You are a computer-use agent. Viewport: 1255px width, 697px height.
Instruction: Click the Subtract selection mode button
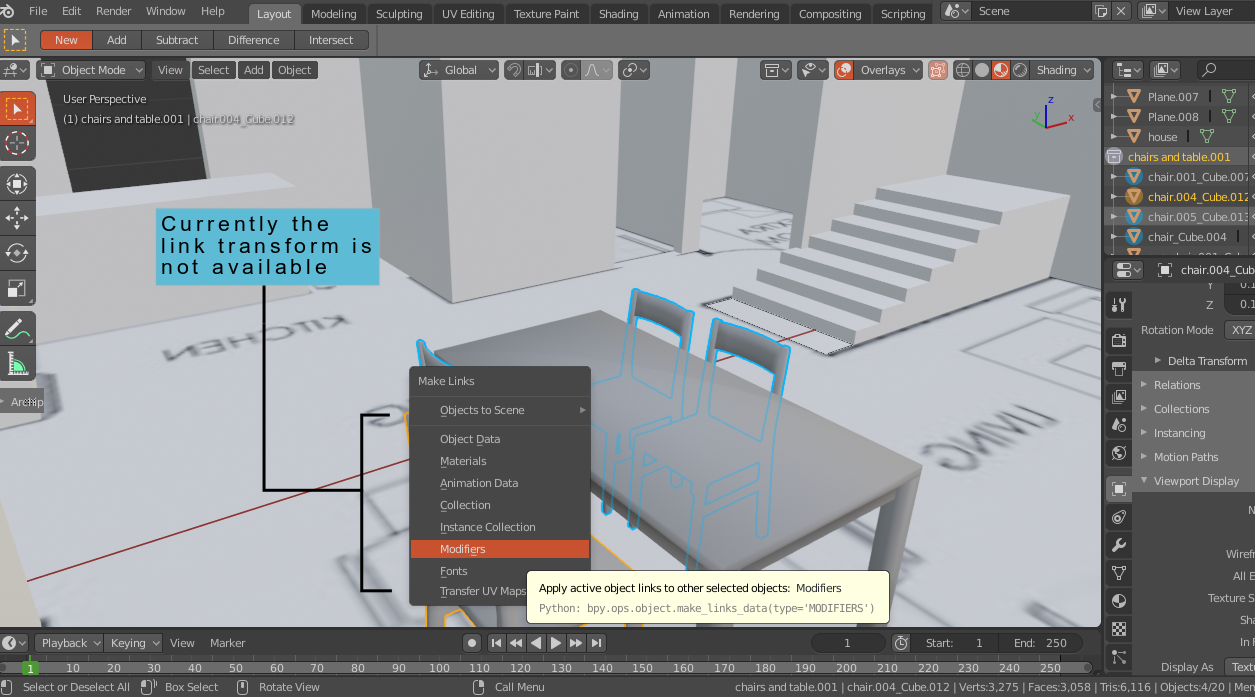click(x=177, y=40)
